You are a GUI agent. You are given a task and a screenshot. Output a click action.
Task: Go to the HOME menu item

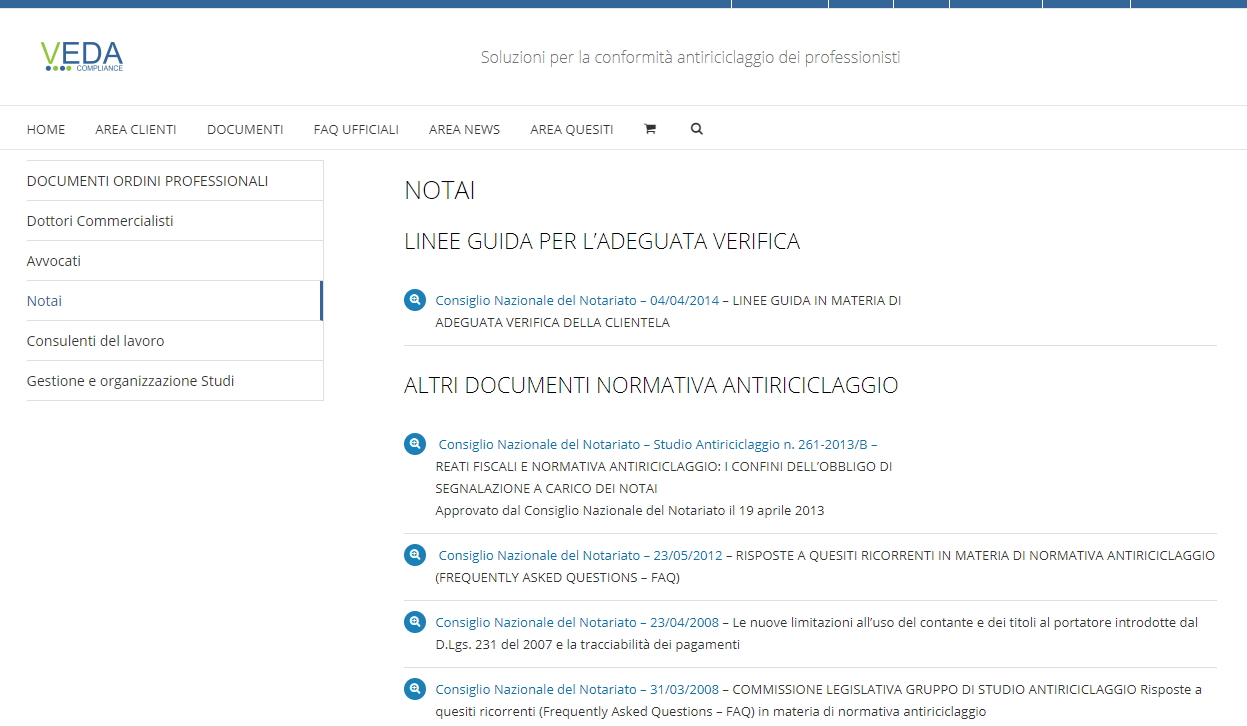(46, 129)
